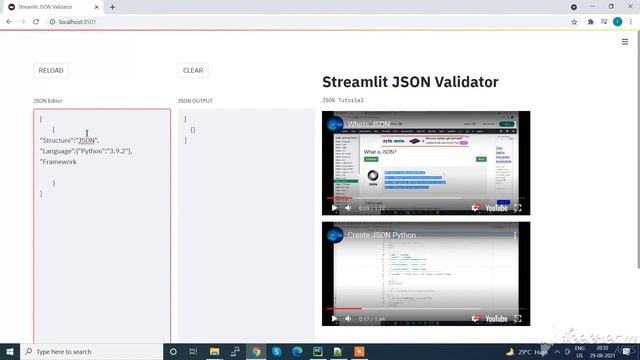Play the Create JSON Python video
The image size is (640, 360).
[x=334, y=318]
